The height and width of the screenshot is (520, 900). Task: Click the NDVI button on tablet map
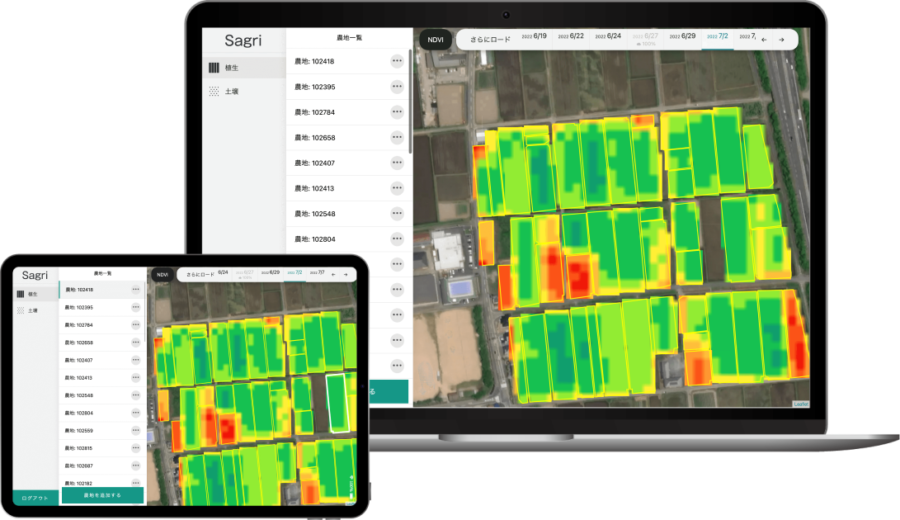163,275
